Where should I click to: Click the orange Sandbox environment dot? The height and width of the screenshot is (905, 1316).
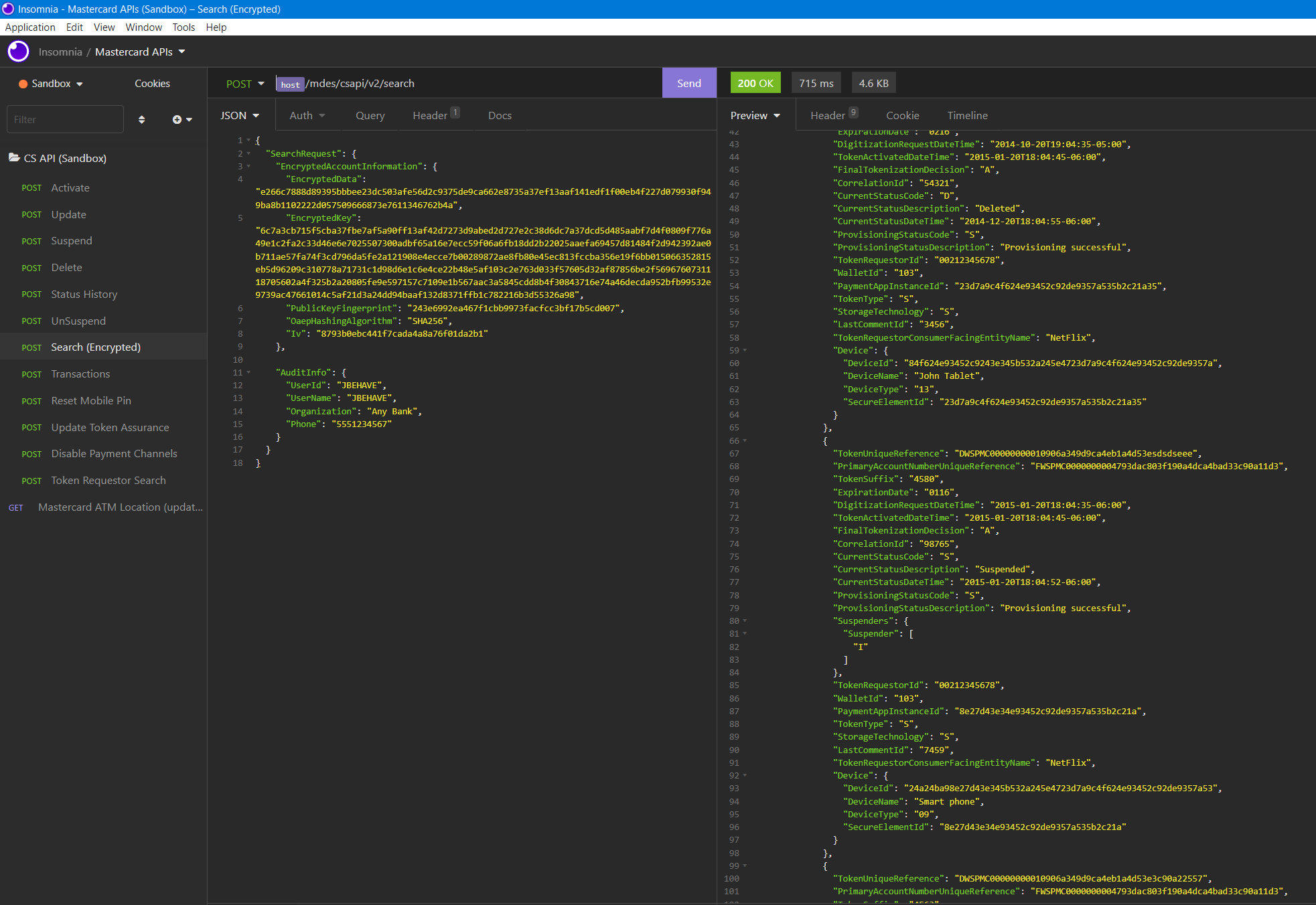point(23,84)
